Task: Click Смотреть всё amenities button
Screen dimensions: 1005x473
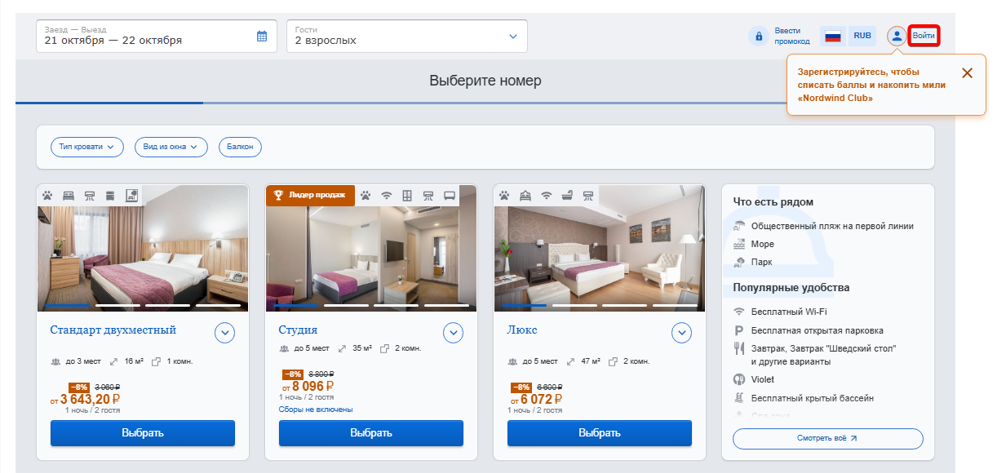Action: 828,439
